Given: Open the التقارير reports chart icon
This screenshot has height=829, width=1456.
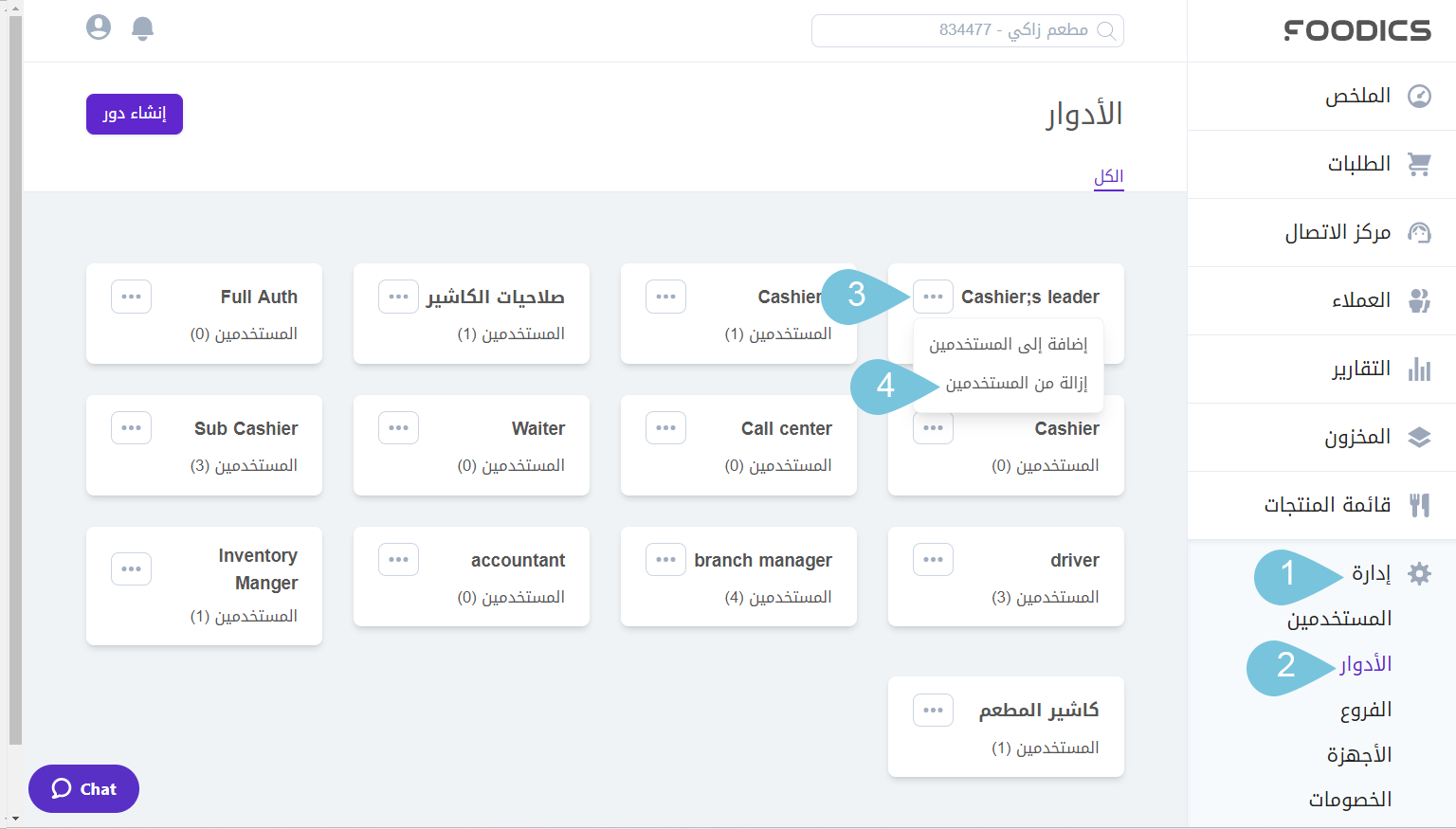Looking at the screenshot, I should (x=1419, y=369).
